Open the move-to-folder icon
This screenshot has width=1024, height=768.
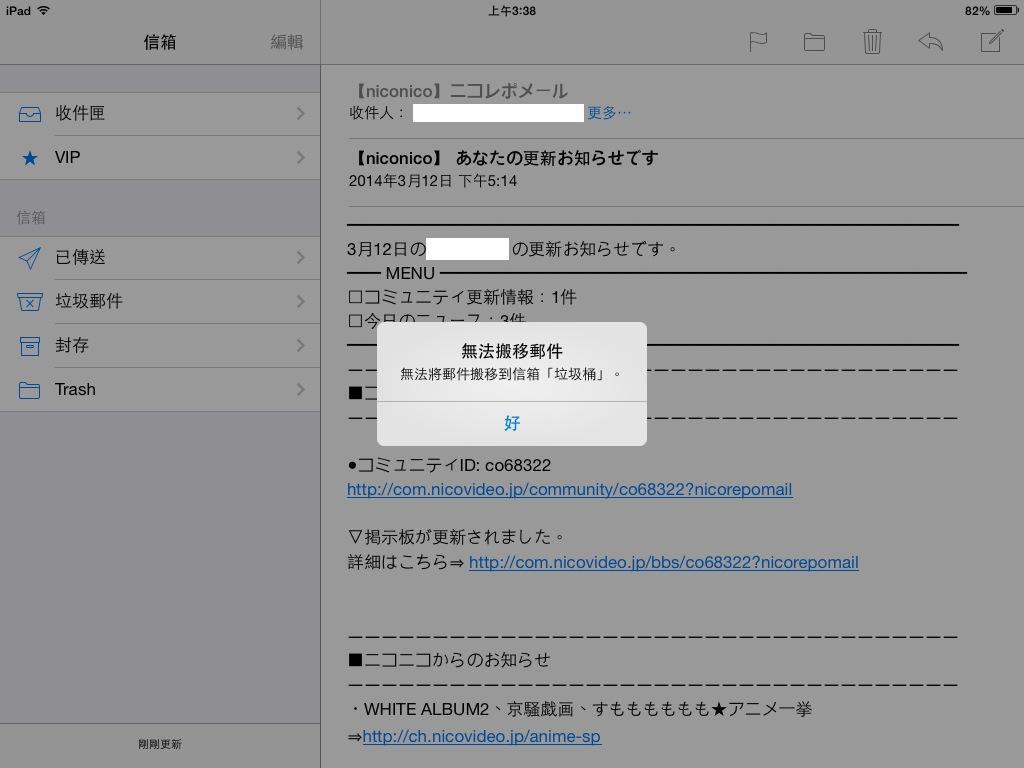pyautogui.click(x=814, y=42)
